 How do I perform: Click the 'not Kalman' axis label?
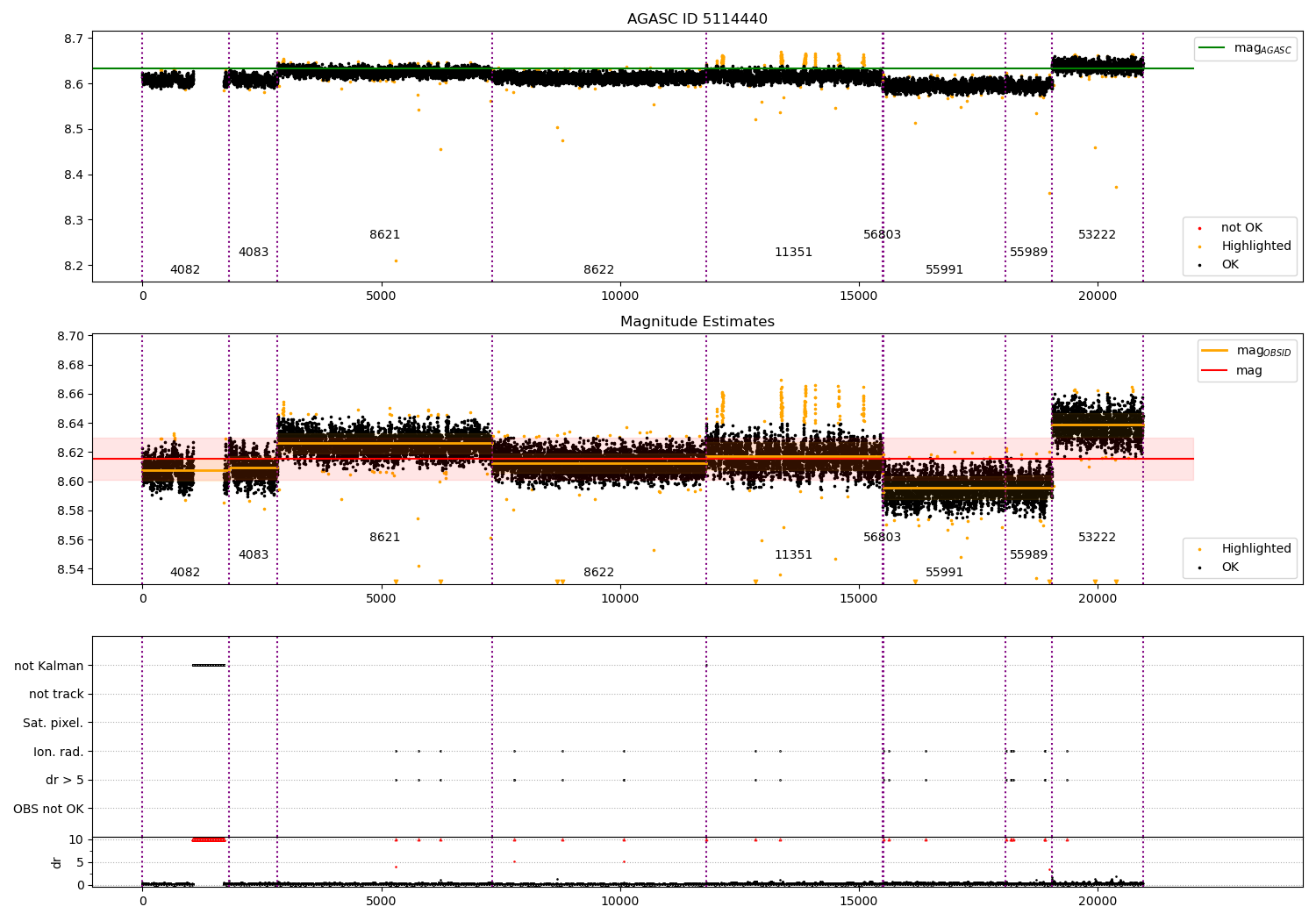coord(49,666)
